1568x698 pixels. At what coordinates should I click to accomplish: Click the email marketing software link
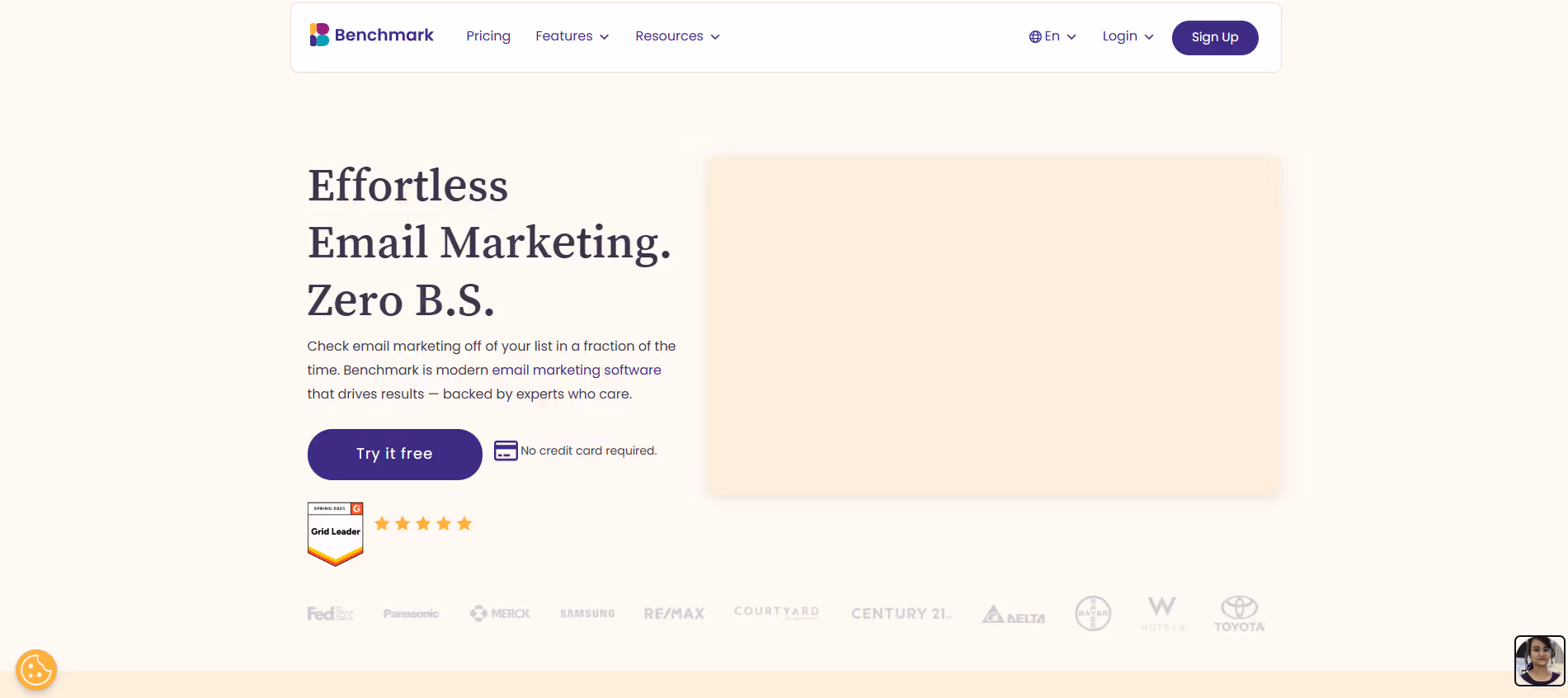tap(576, 370)
